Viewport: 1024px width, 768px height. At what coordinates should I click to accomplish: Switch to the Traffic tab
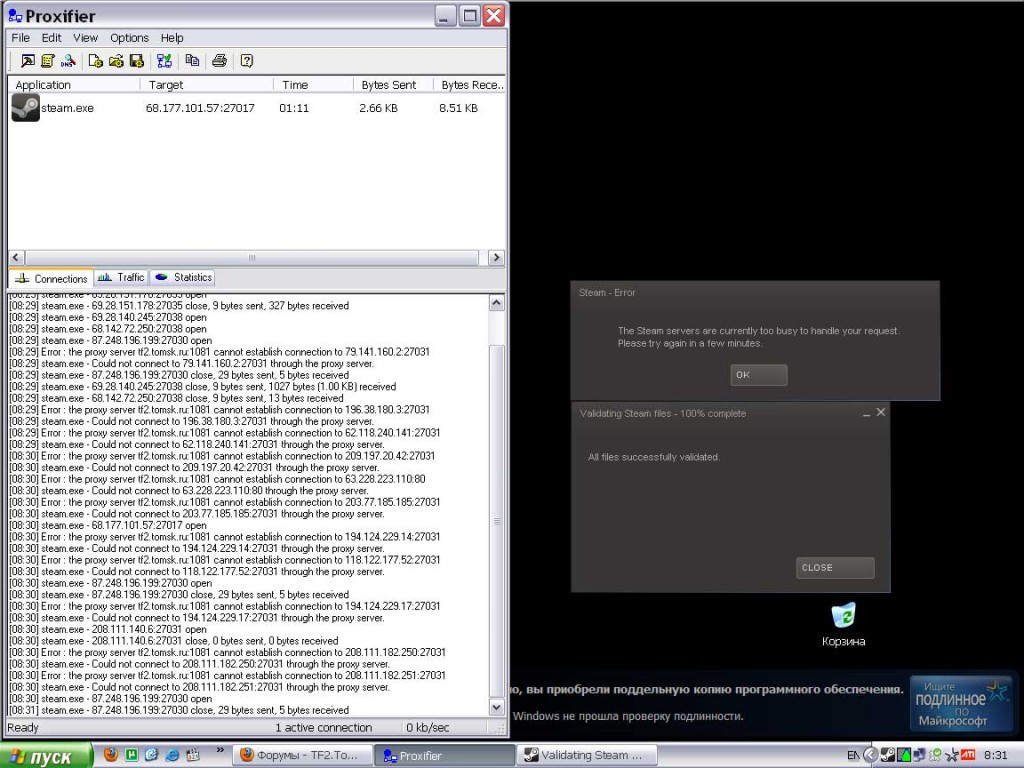pos(121,278)
